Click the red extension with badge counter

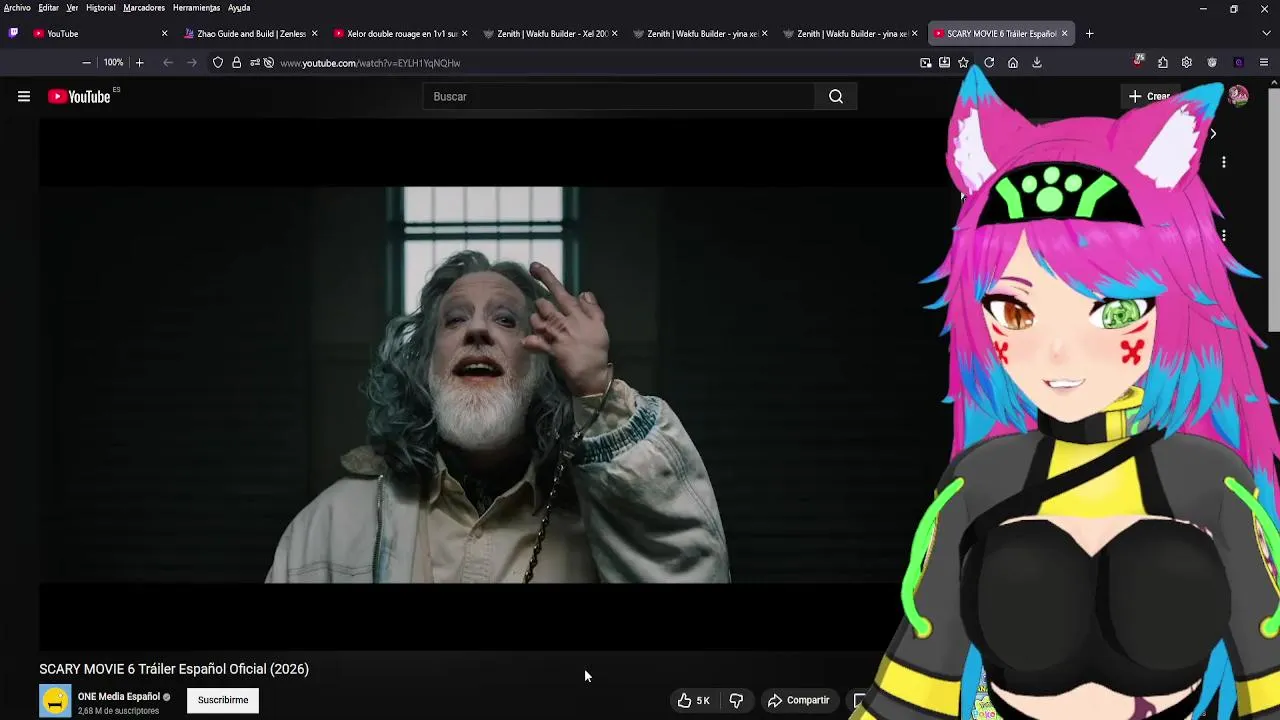(x=1138, y=62)
